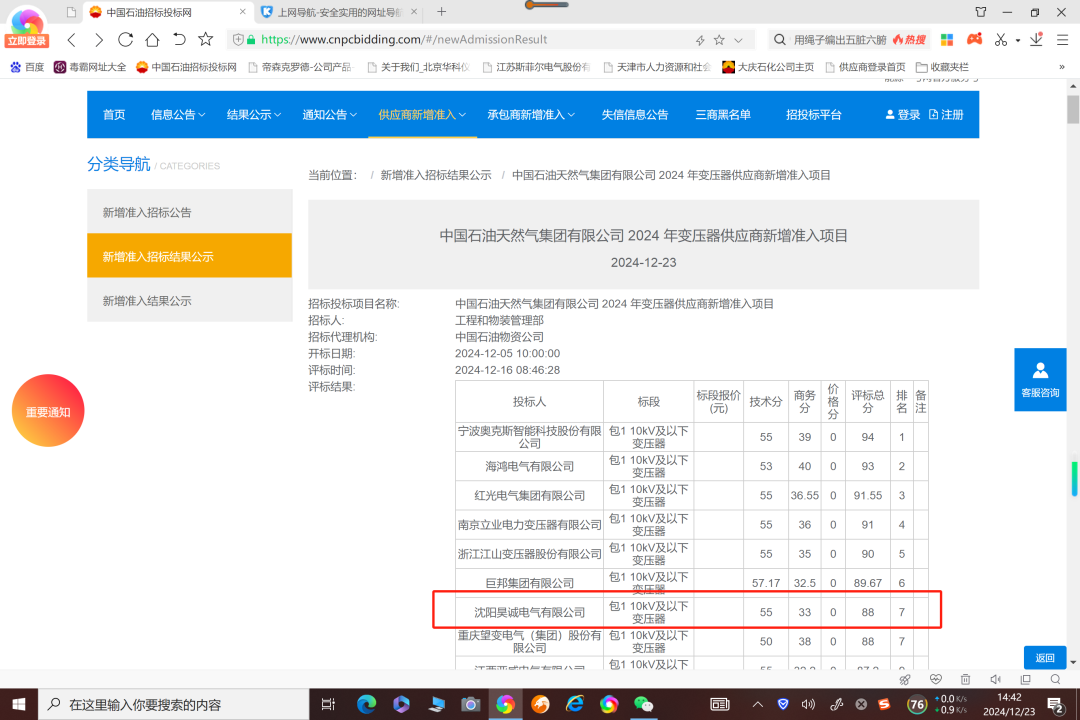Click the 重要通知 round floating button

pos(48,411)
